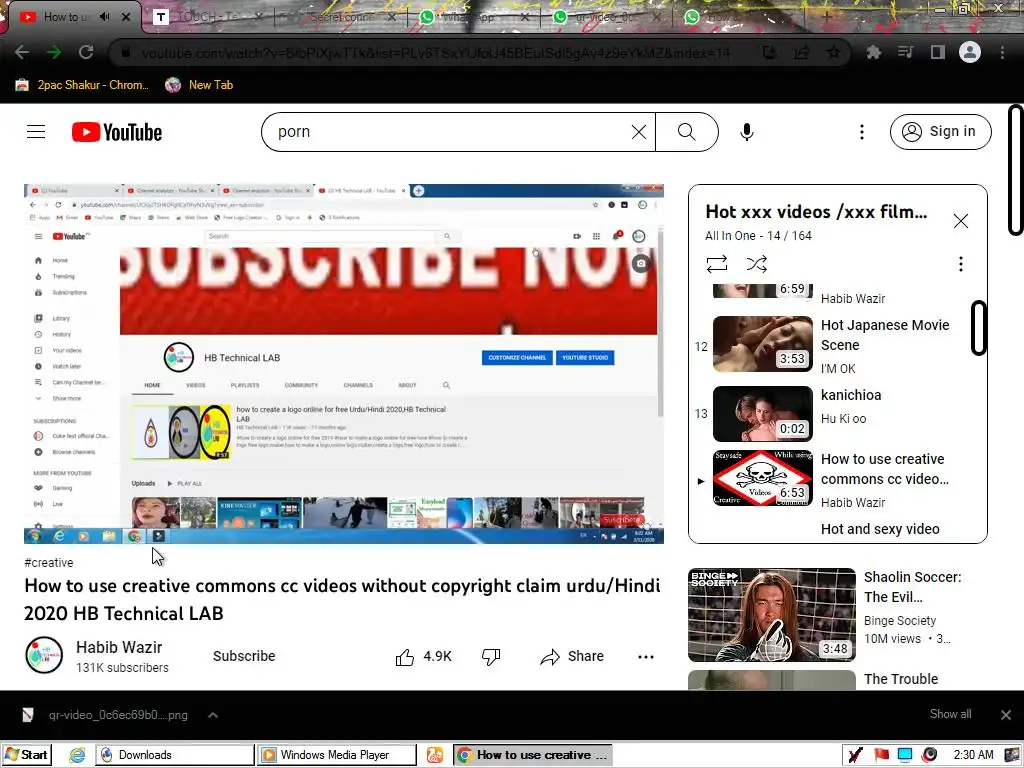Image resolution: width=1024 pixels, height=768 pixels.
Task: Open playlist panel more options menu
Action: pyautogui.click(x=960, y=264)
